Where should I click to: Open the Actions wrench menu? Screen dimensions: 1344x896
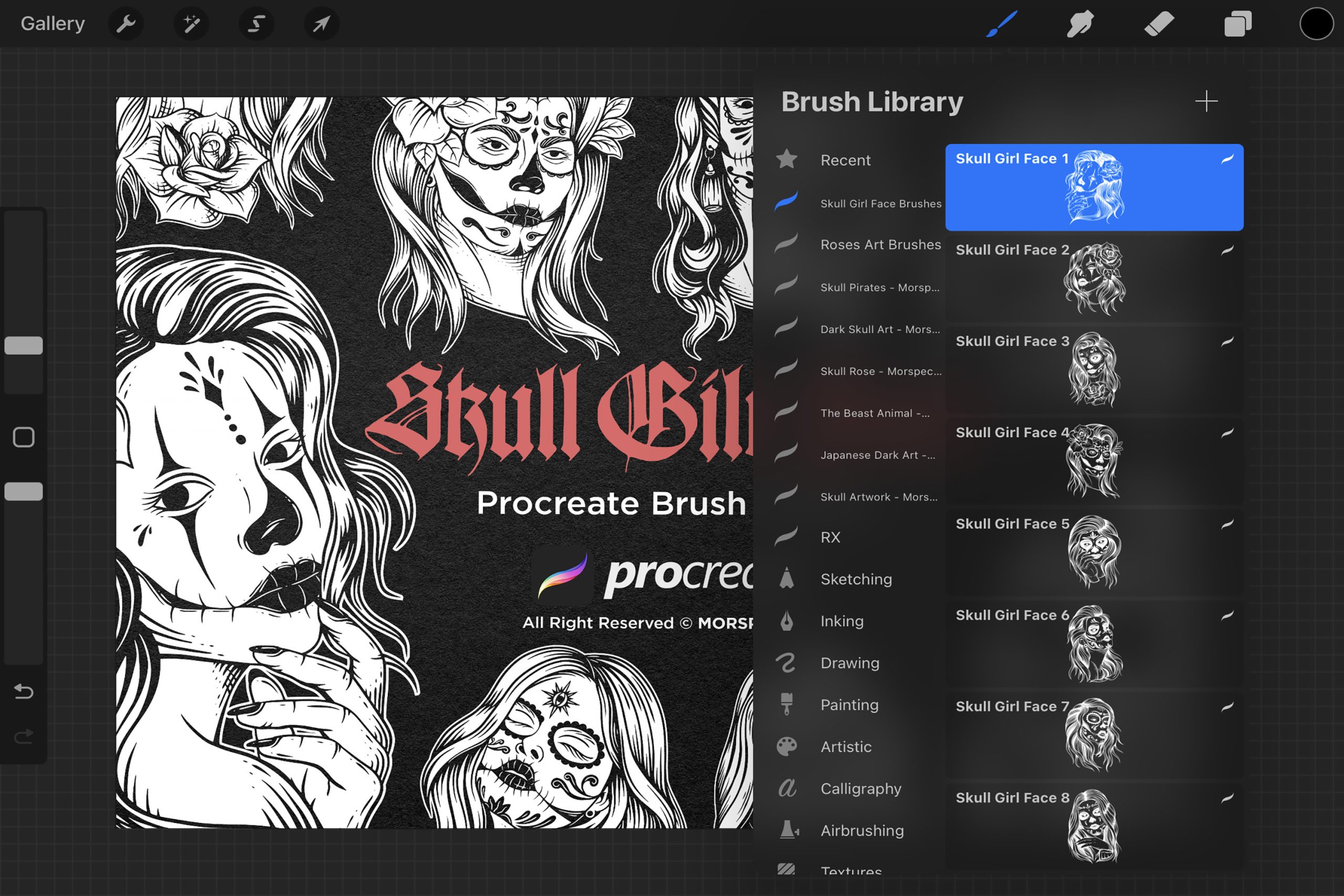125,24
